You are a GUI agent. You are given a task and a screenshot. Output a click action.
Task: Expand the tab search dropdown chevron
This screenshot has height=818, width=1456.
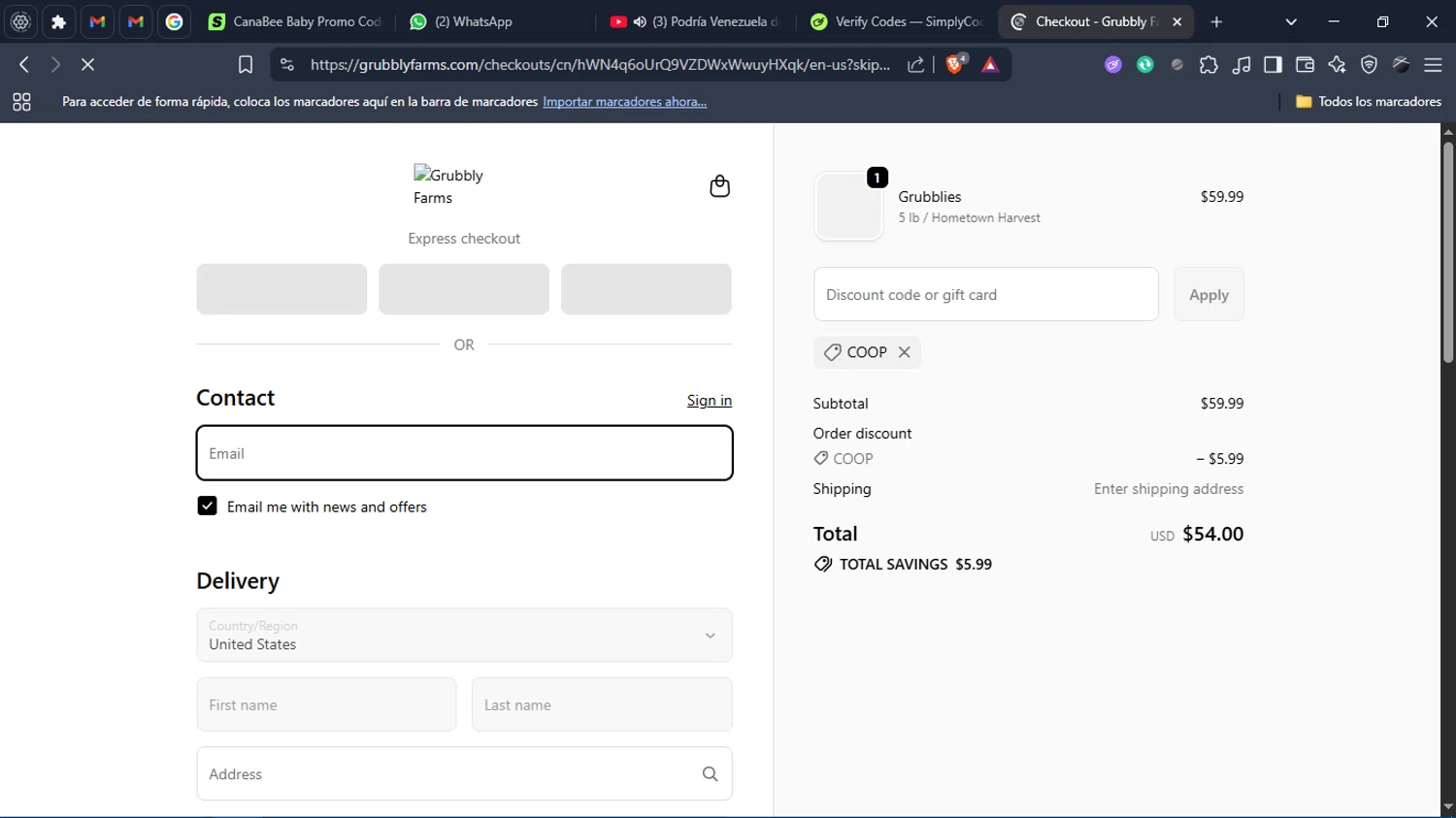(1291, 21)
